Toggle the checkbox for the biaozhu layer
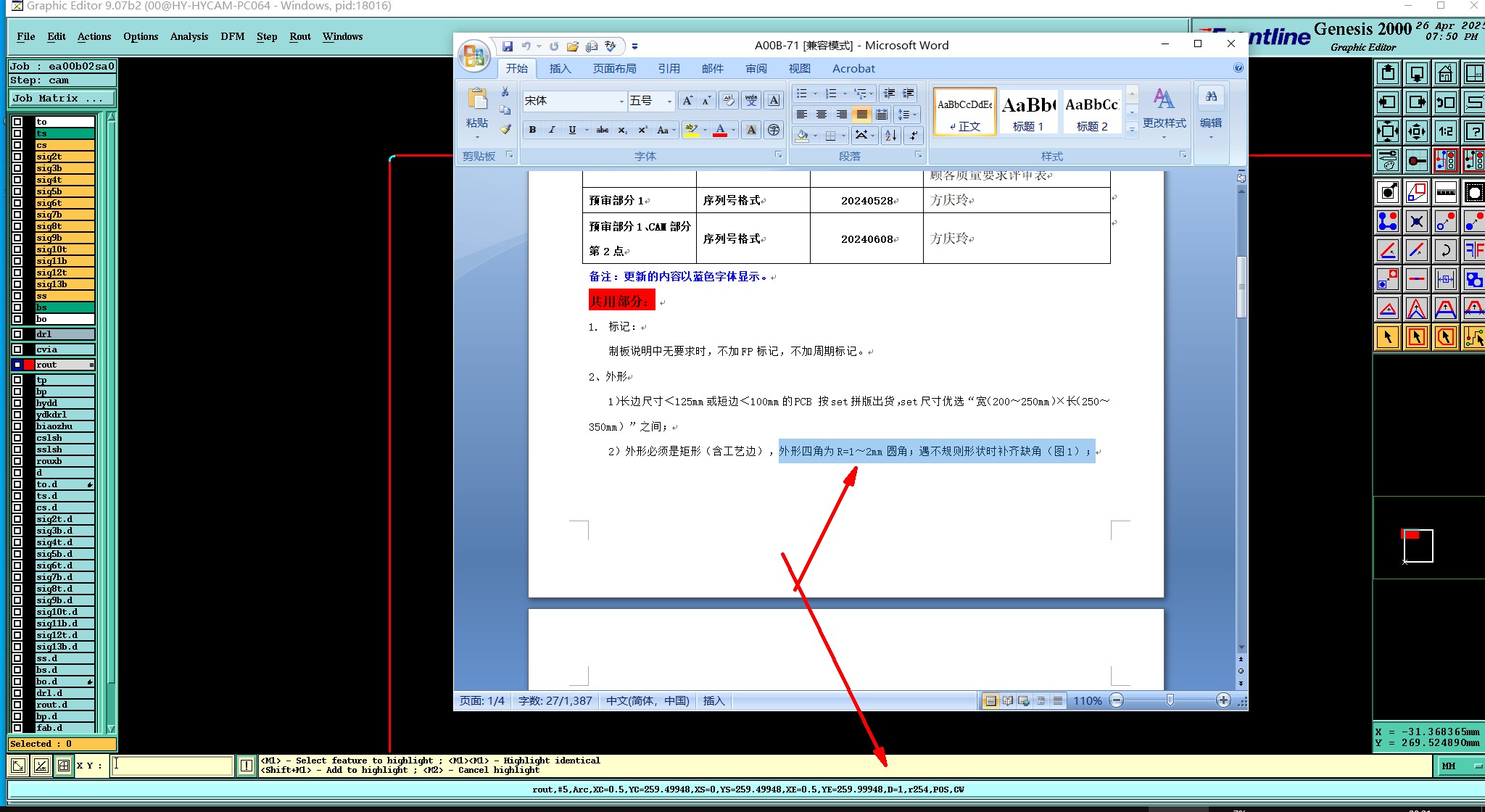This screenshot has height=812, width=1485. [x=17, y=426]
